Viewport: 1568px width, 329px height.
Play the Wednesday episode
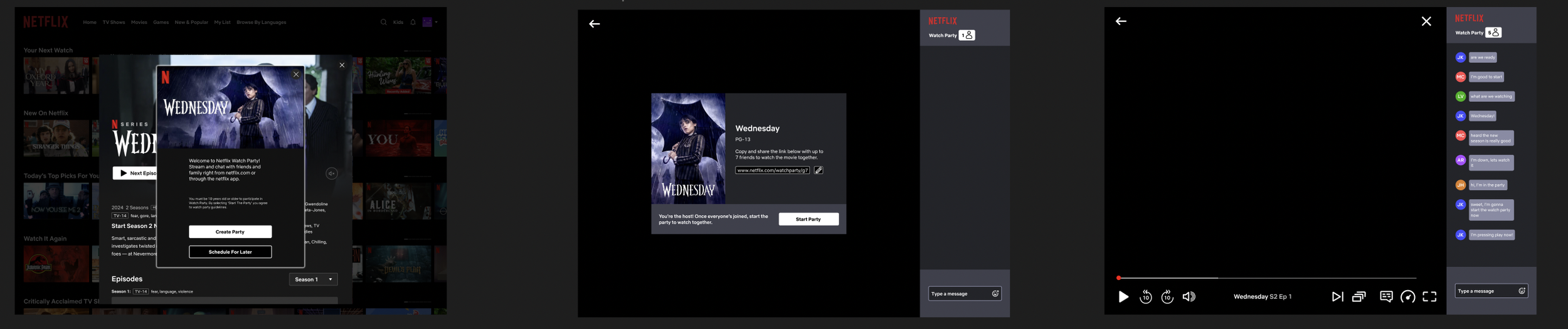point(1123,297)
